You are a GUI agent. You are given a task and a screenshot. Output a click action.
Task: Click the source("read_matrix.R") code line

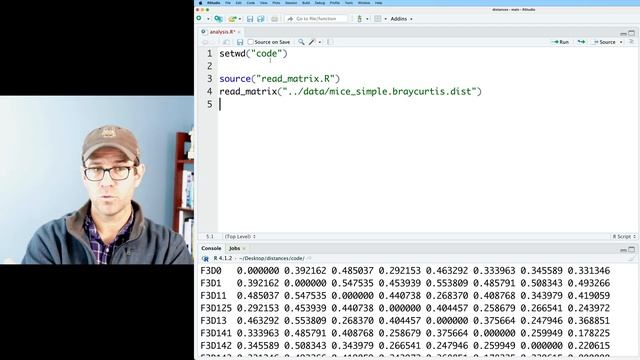click(280, 79)
